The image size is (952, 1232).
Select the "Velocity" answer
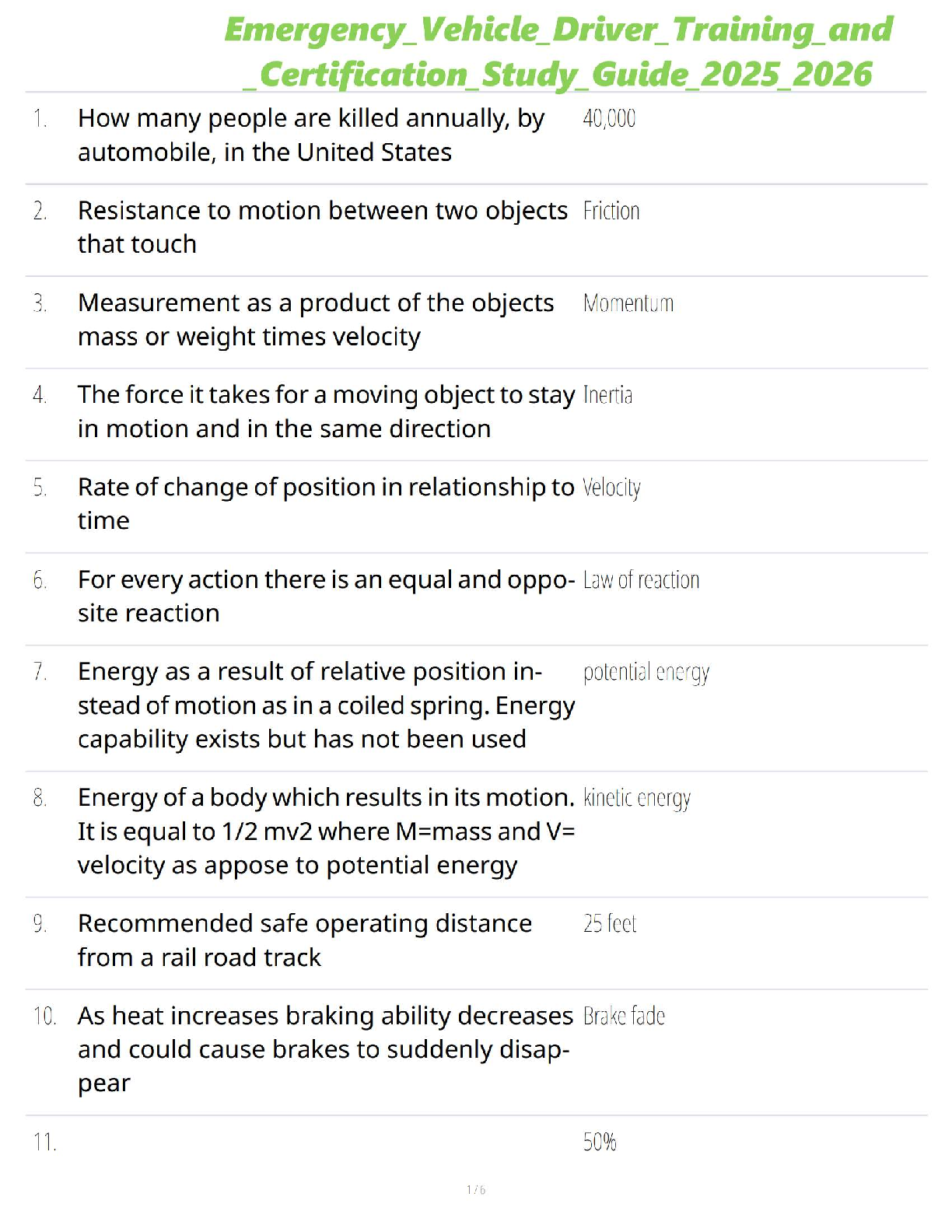coord(611,488)
